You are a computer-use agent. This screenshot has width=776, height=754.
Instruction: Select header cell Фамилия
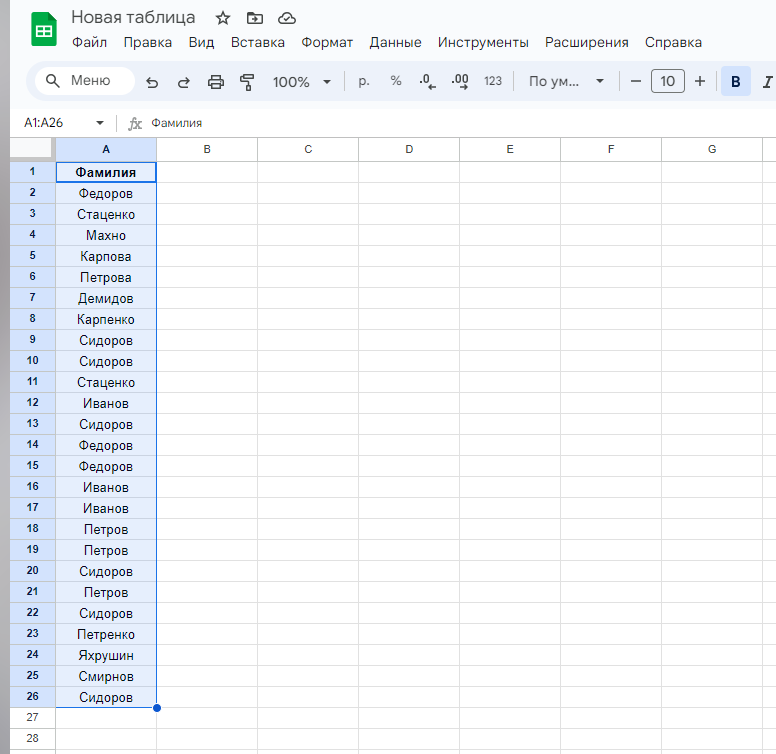click(x=106, y=172)
